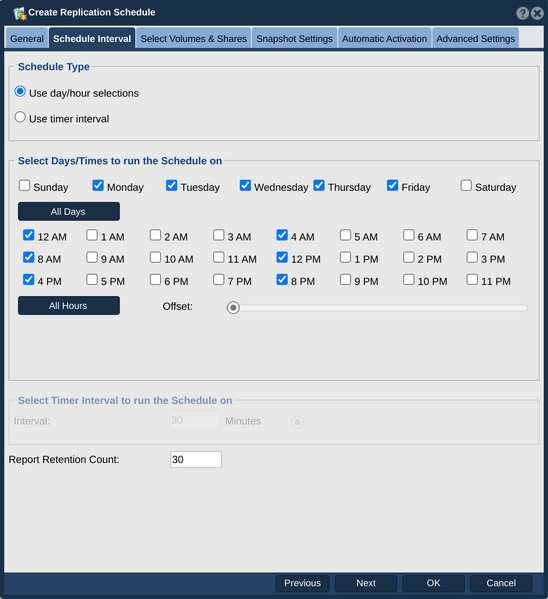Switch to the Advanced Settings tab
Screen dimensions: 548x599
point(475,39)
